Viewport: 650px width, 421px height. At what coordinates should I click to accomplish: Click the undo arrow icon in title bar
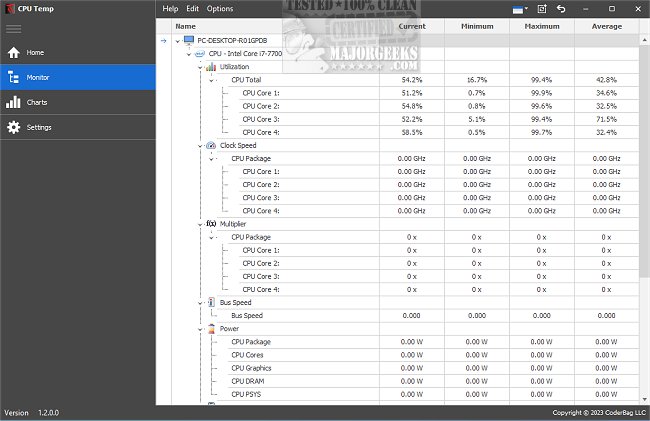pyautogui.click(x=561, y=9)
